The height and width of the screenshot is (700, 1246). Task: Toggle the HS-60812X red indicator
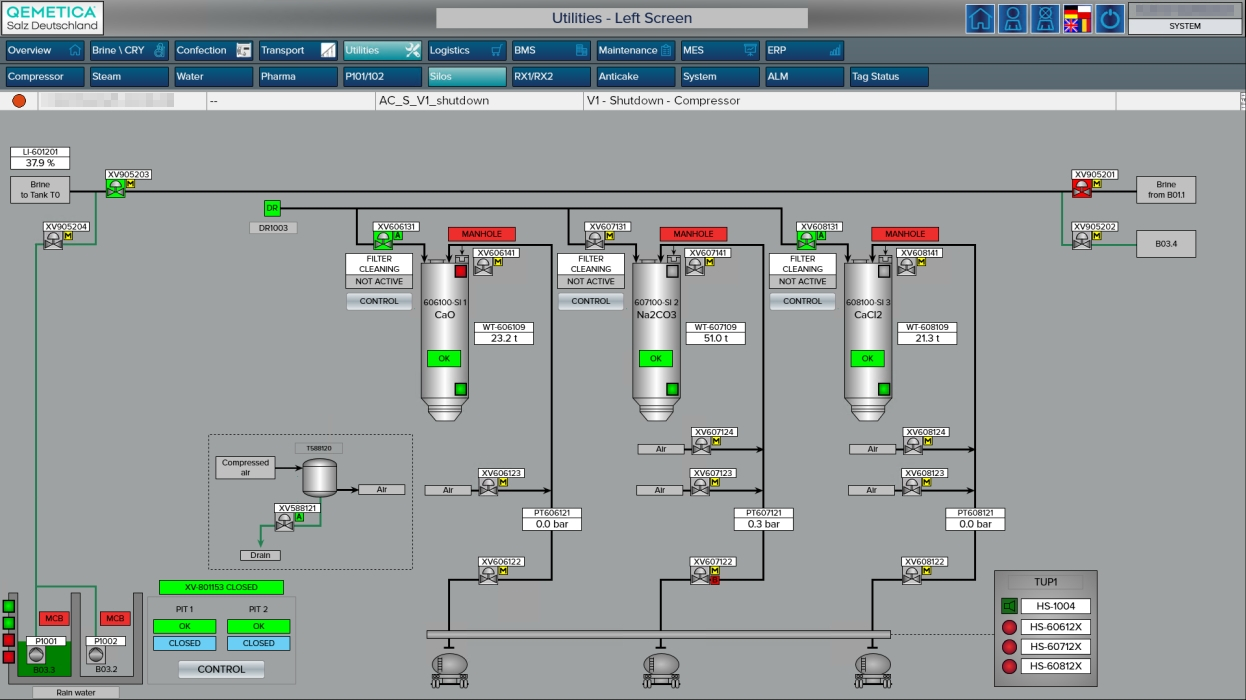(x=1009, y=666)
